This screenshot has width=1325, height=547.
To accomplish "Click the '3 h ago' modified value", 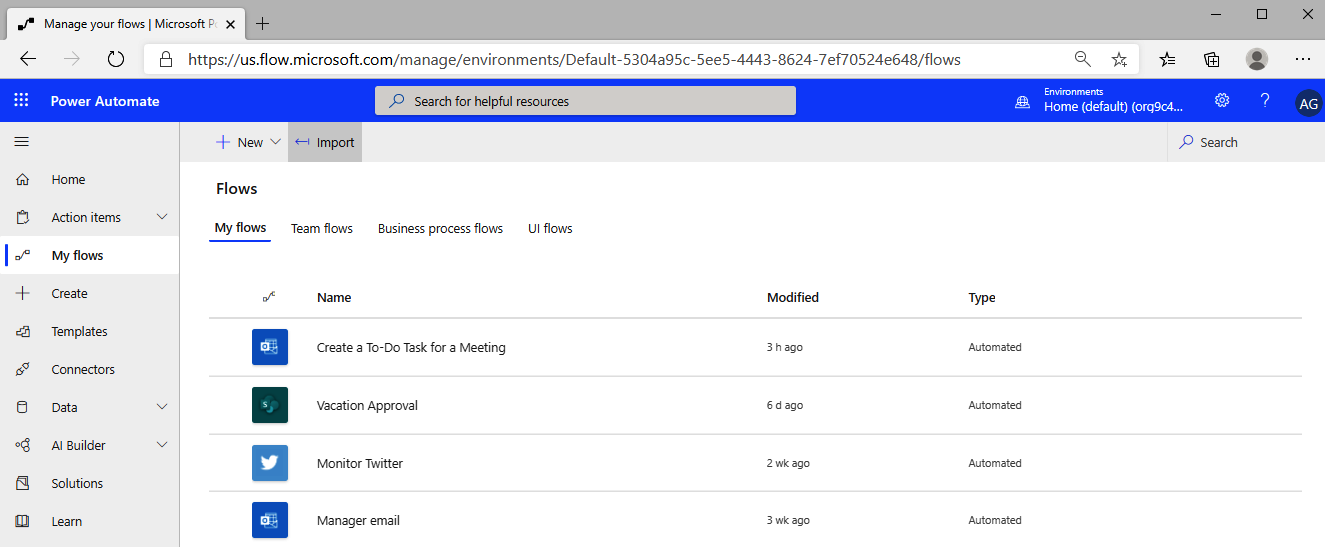I will 785,347.
